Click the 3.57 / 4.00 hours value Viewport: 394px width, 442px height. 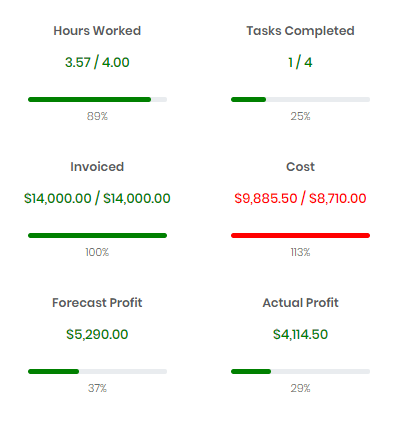[97, 62]
